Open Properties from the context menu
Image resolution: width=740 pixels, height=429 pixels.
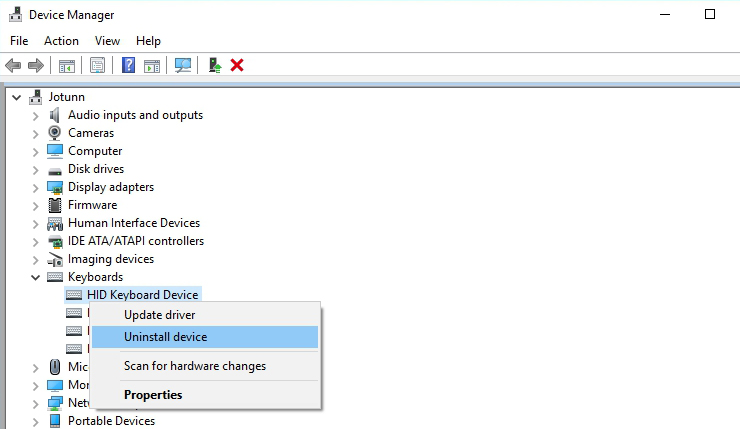click(153, 394)
